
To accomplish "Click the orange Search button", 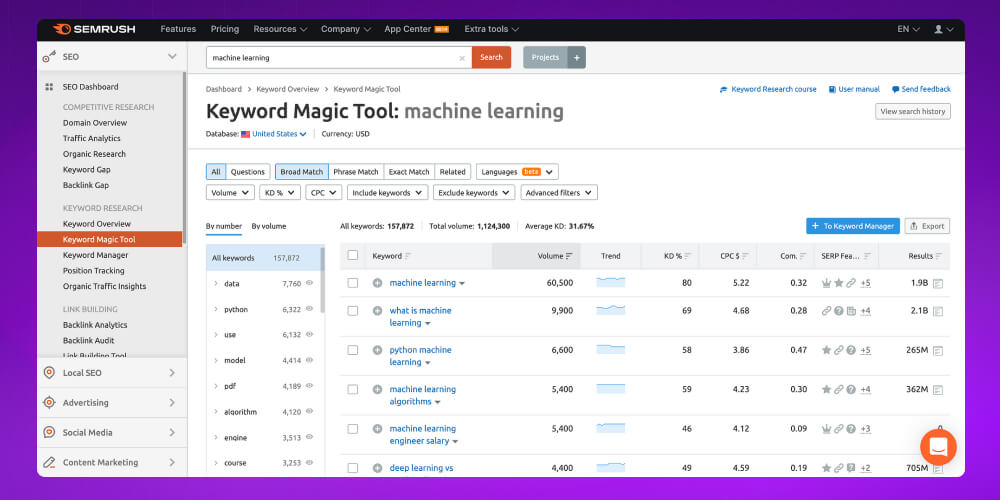I will (491, 57).
